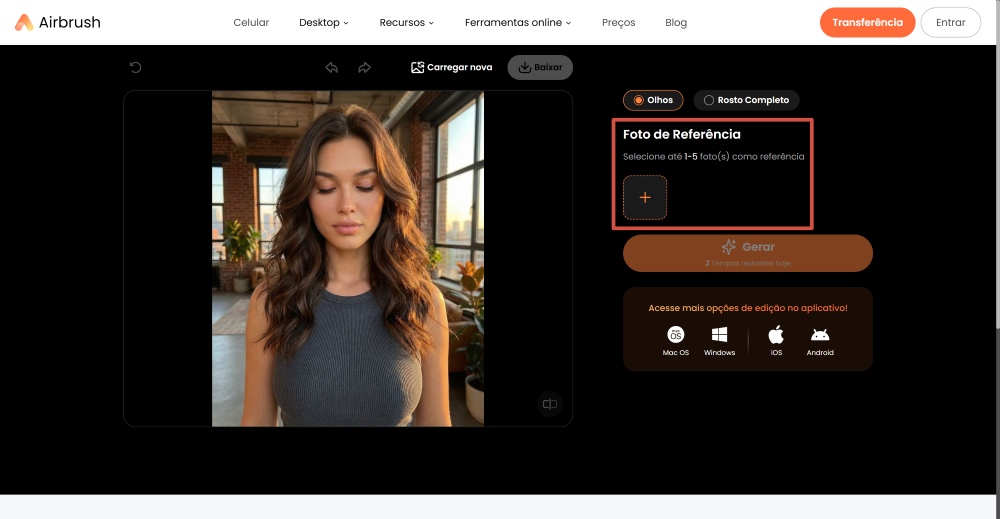Click the Airbrush logo icon

tap(24, 22)
